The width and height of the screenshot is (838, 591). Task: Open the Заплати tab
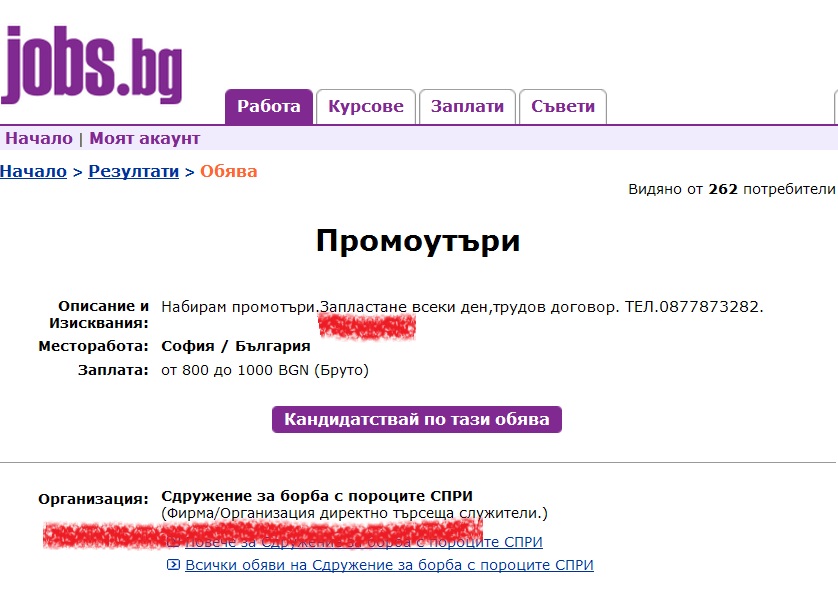coord(467,107)
